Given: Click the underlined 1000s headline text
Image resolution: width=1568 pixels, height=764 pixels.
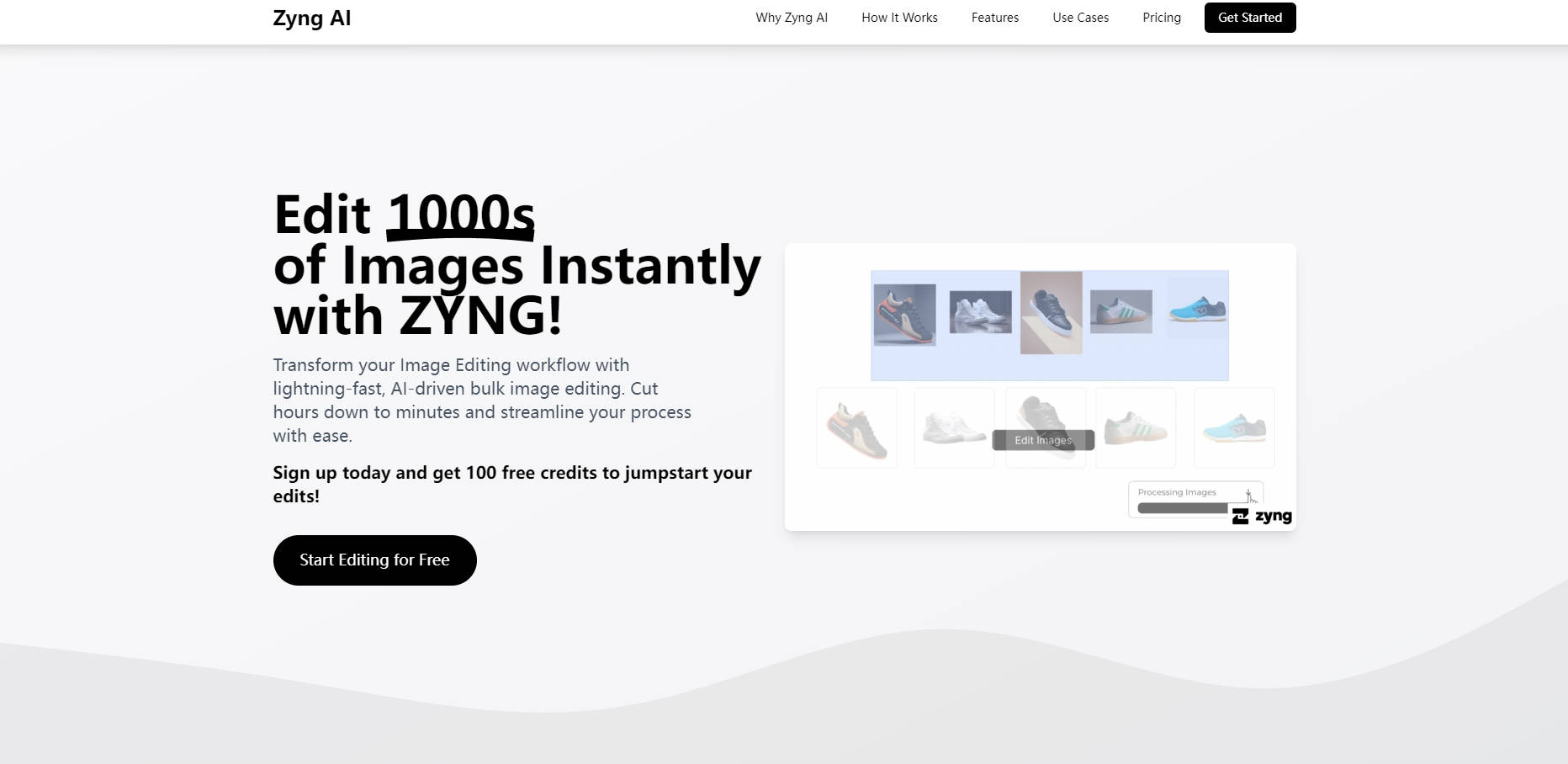Looking at the screenshot, I should pyautogui.click(x=460, y=215).
